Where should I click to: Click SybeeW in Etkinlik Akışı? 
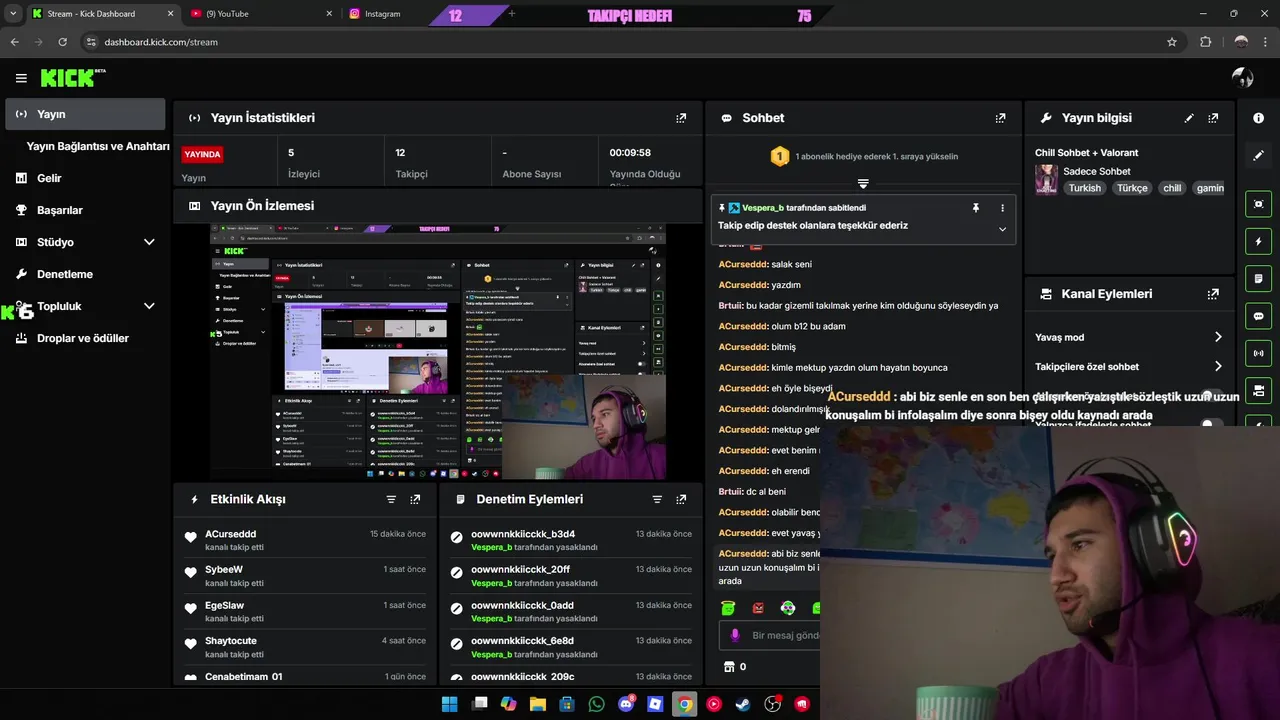(x=224, y=569)
